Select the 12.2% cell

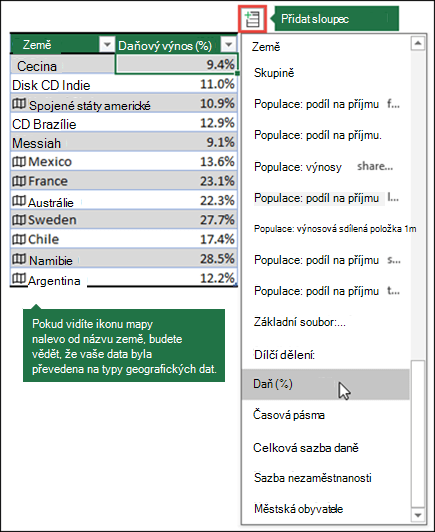coord(176,278)
